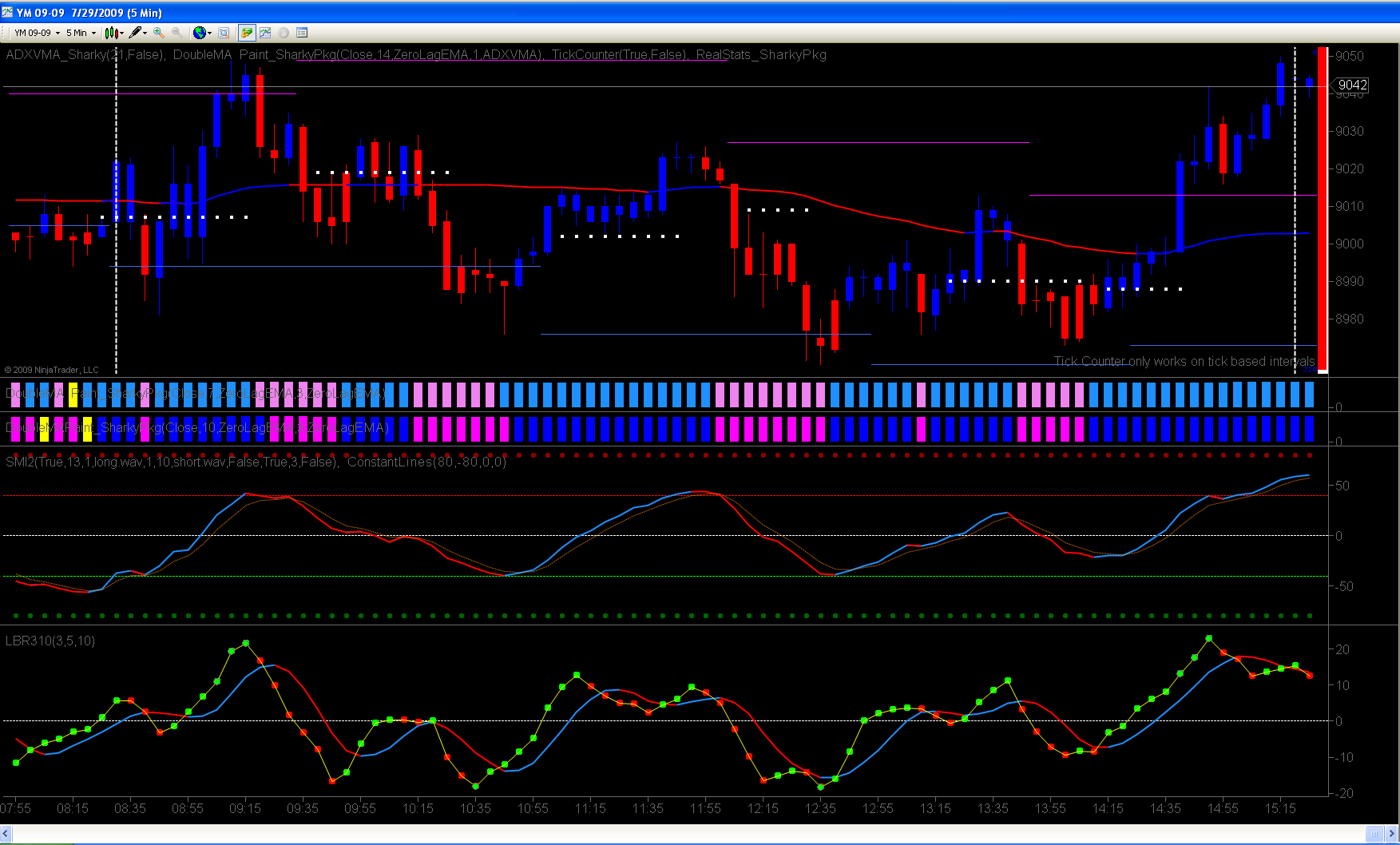Click the horizontal scrollbar left arrow
This screenshot has height=845, width=1400.
[6, 834]
